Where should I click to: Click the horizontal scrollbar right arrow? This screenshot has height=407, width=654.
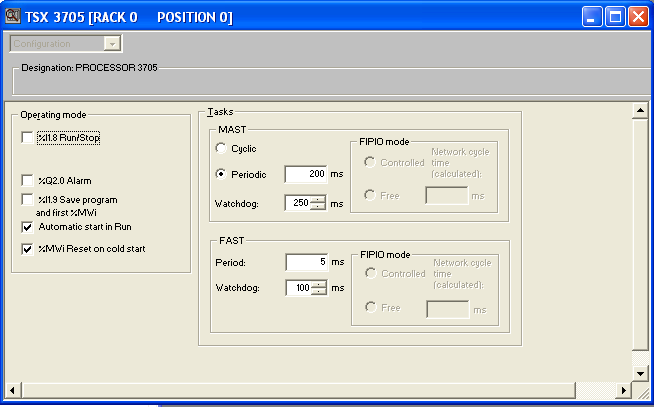pos(624,390)
